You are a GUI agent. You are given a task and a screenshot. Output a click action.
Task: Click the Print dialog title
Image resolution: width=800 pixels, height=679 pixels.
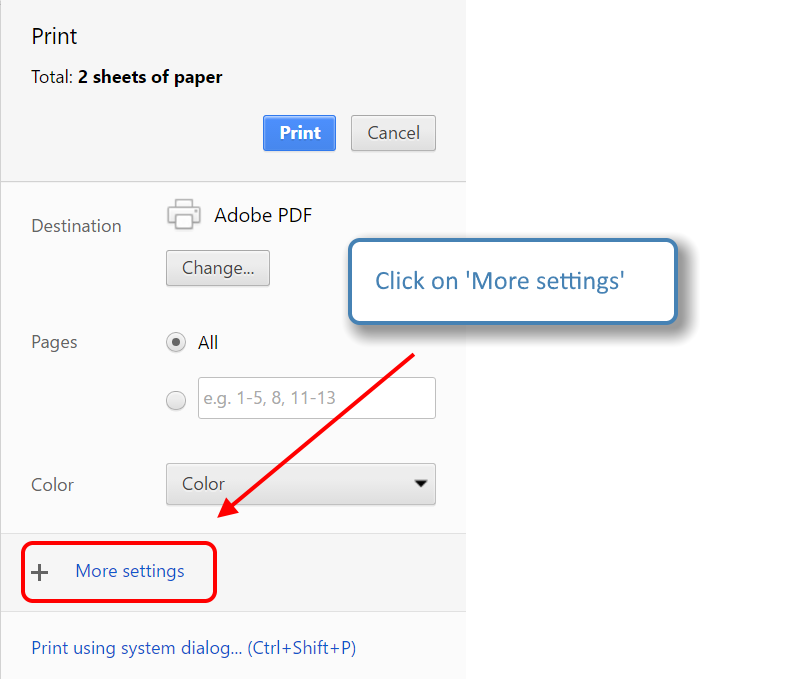(54, 37)
